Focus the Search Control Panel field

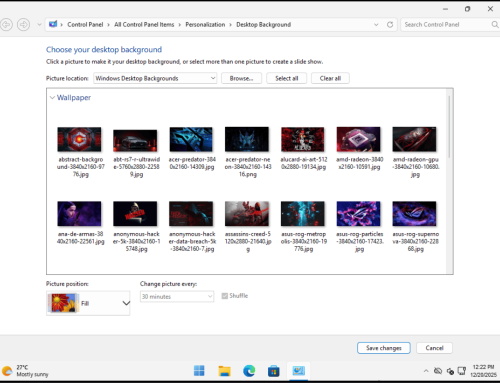point(446,25)
